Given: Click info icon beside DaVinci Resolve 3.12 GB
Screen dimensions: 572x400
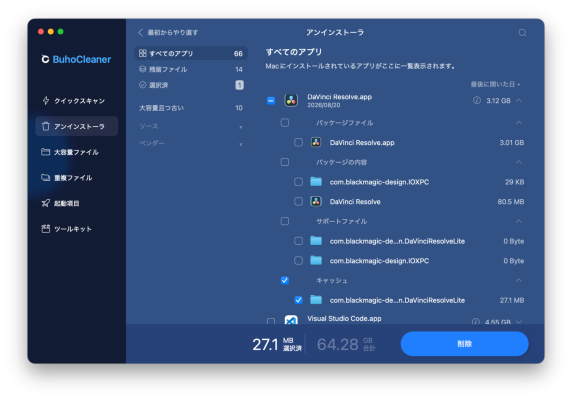Looking at the screenshot, I should (476, 100).
